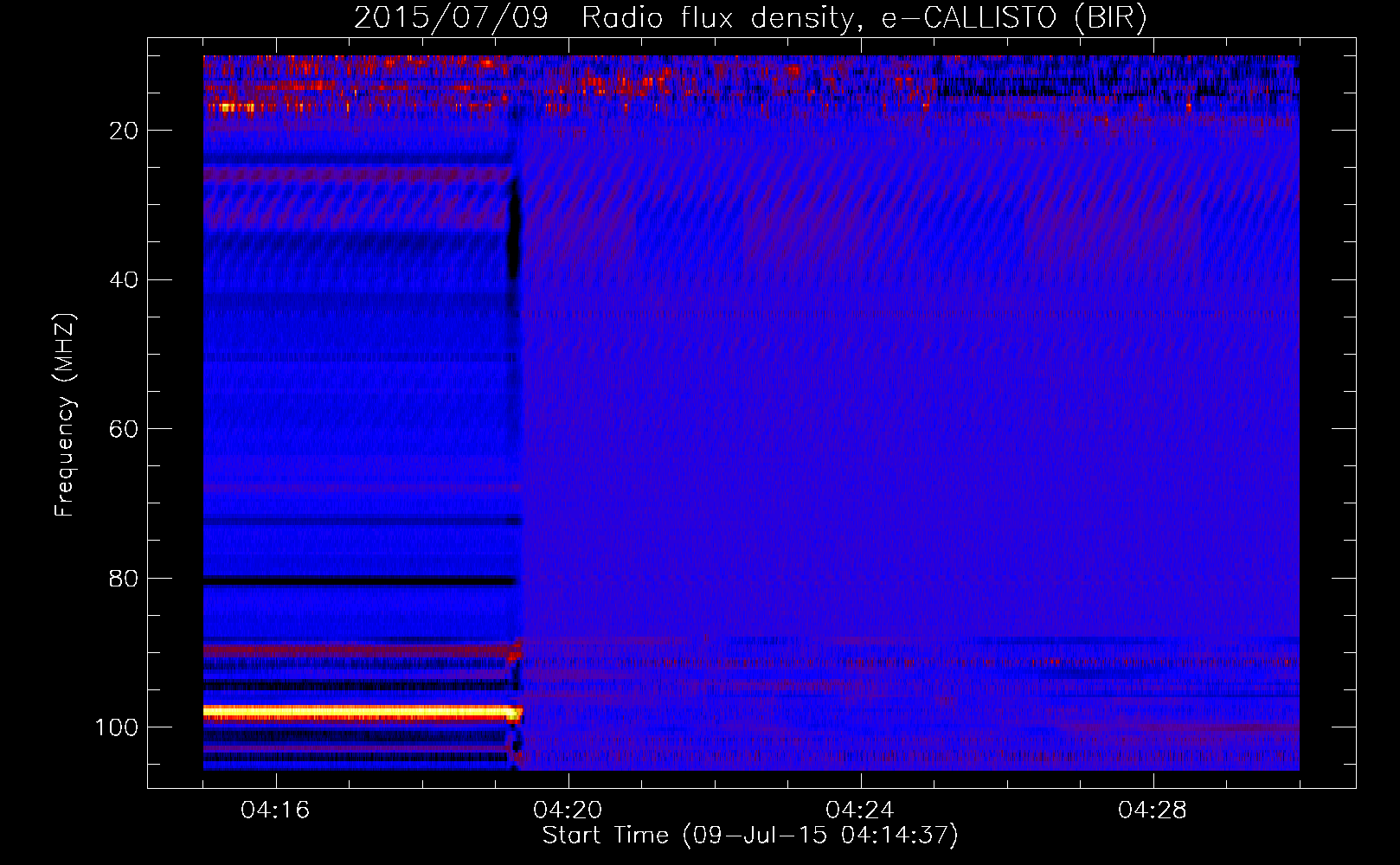Click the '100' frequency tick label
Image resolution: width=1400 pixels, height=865 pixels.
coord(117,727)
